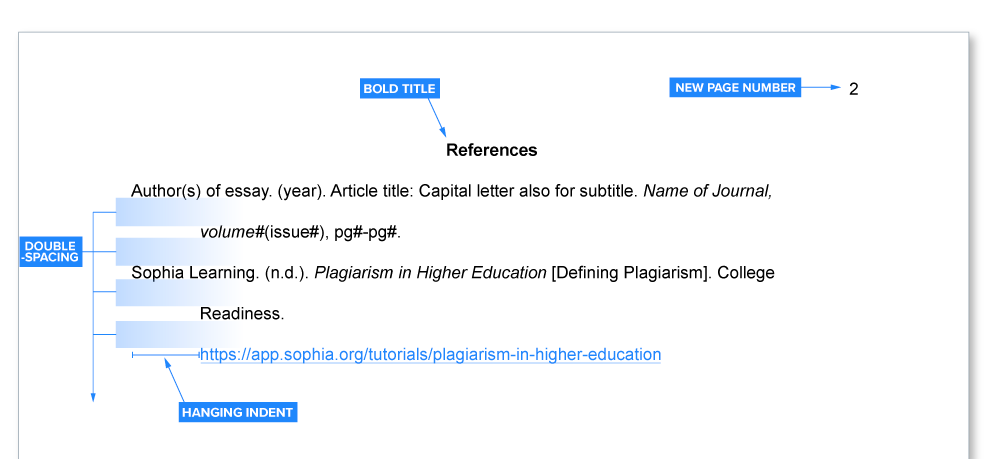Click the arrow below BOLD TITLE
Viewport: 1001px width, 459px height.
[x=437, y=117]
